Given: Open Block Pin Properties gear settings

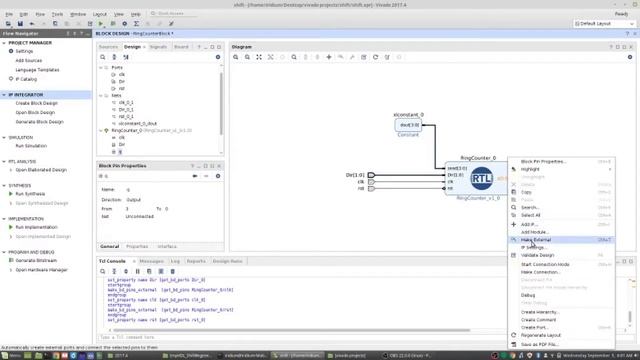Looking at the screenshot, I should (x=218, y=176).
